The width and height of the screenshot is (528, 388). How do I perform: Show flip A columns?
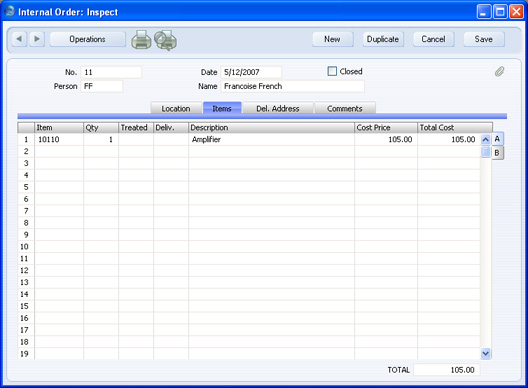tap(497, 139)
